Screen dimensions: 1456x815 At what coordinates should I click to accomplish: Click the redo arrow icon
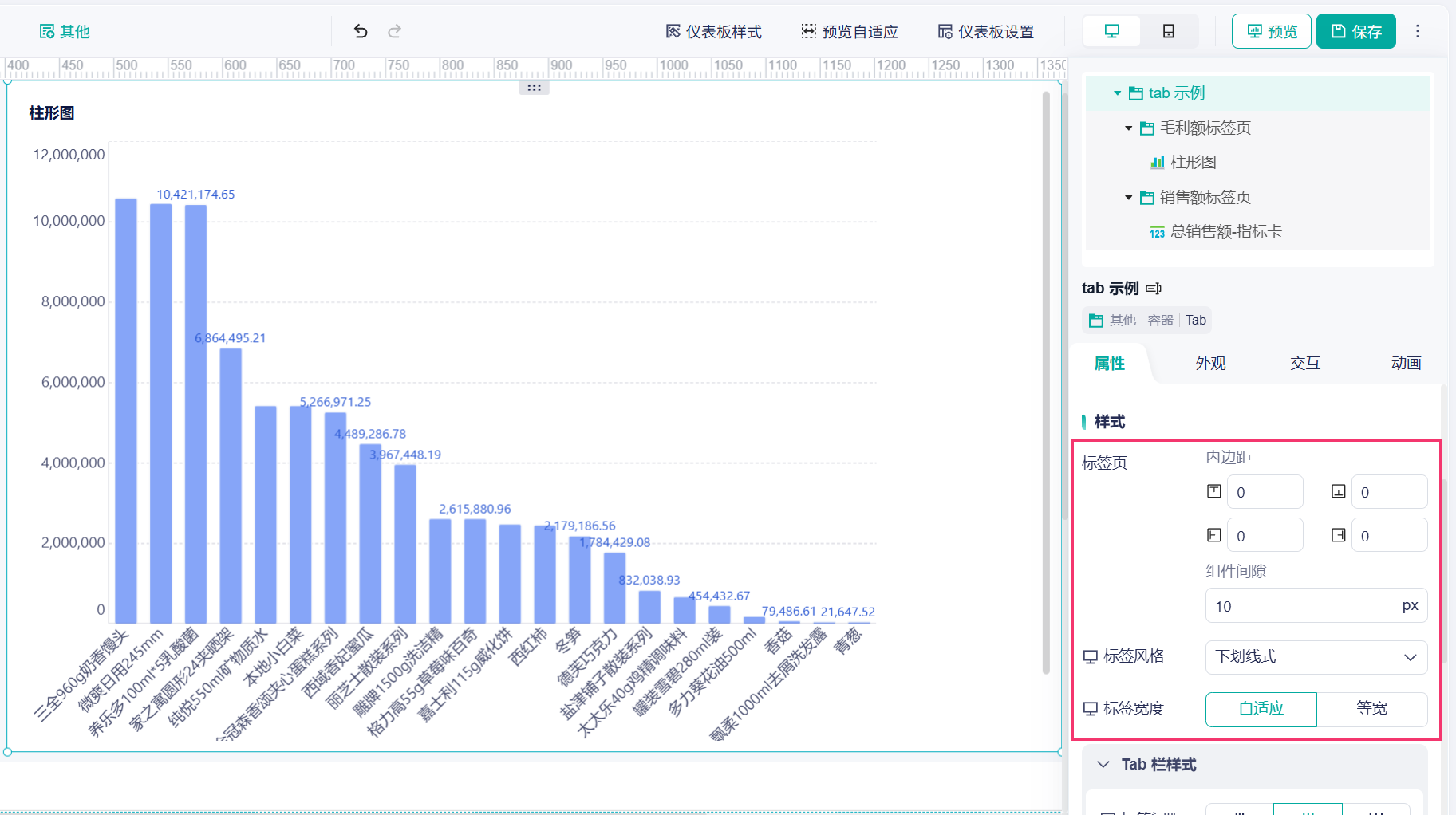394,31
